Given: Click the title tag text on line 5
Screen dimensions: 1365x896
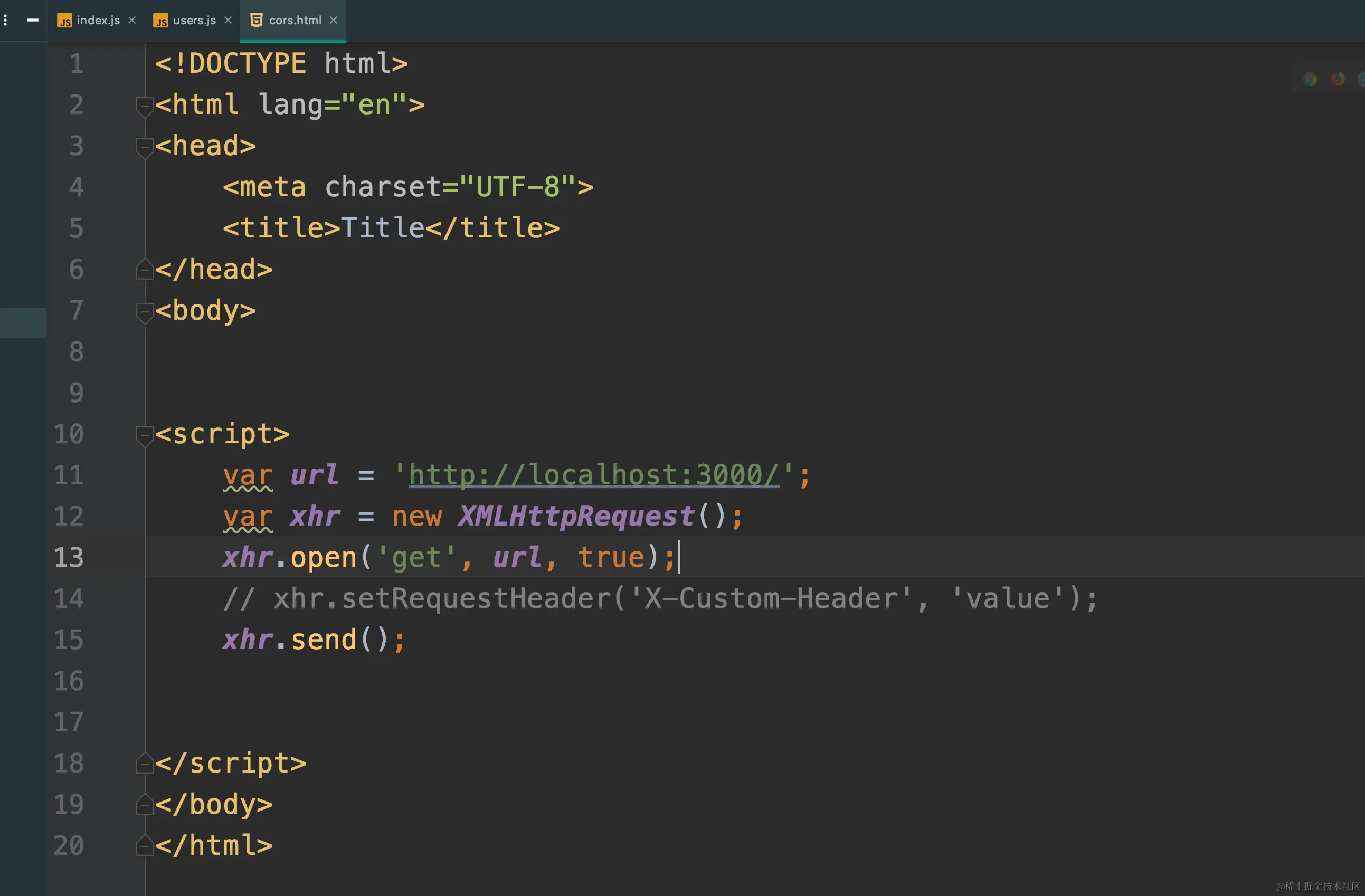Looking at the screenshot, I should pyautogui.click(x=382, y=228).
